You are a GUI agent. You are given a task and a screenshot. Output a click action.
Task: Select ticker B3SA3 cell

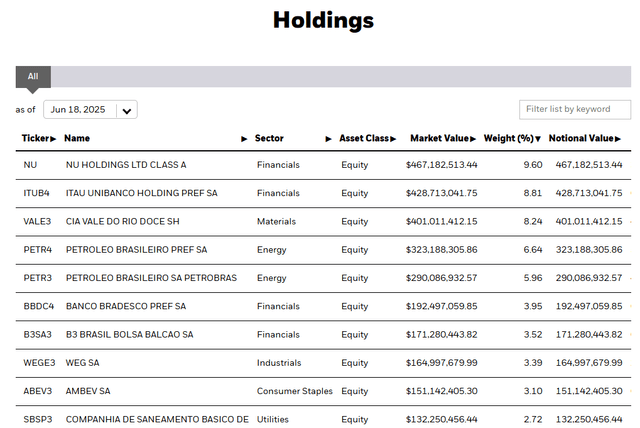coord(38,335)
